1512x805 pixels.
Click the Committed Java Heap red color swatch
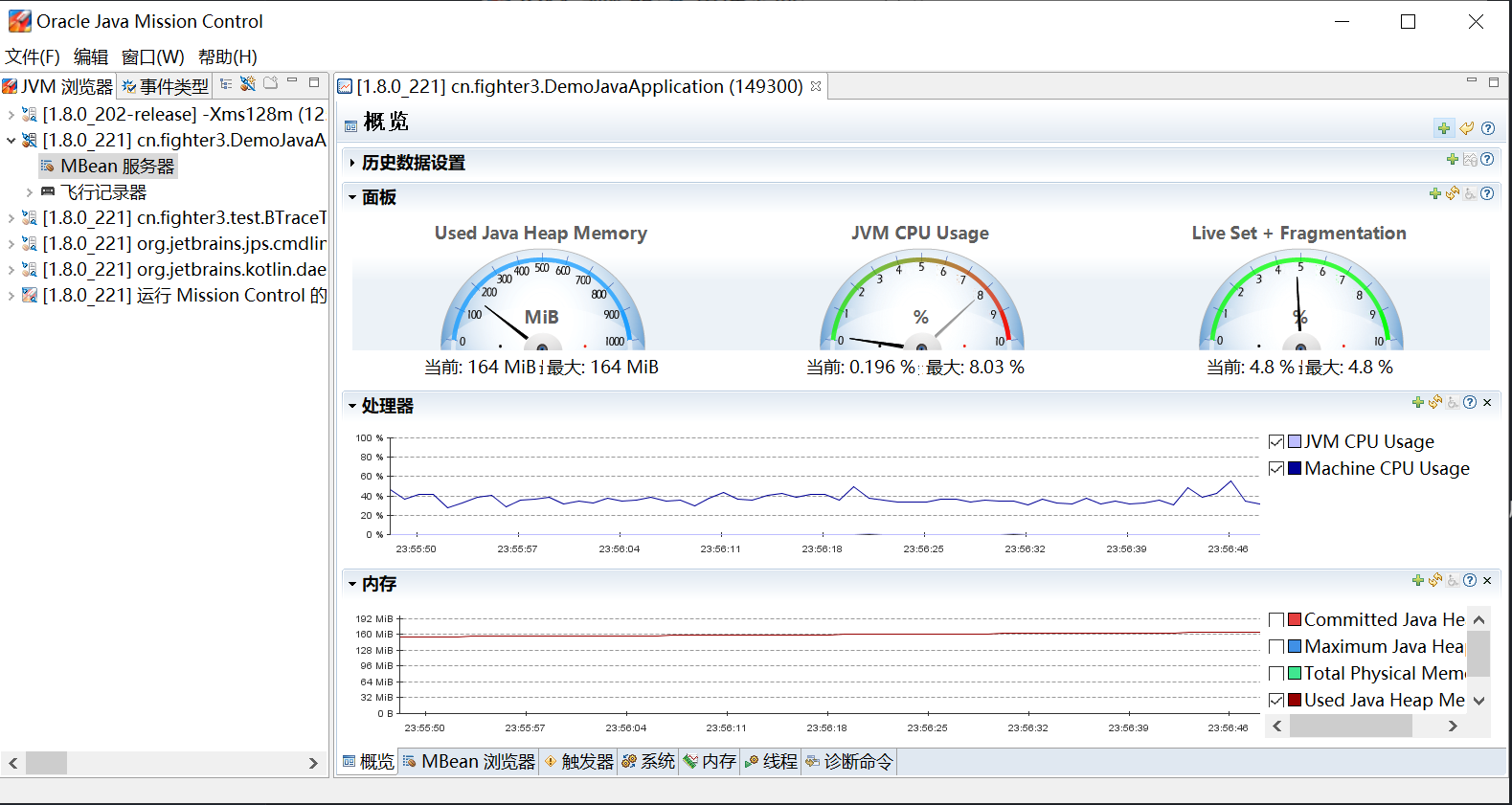point(1295,620)
